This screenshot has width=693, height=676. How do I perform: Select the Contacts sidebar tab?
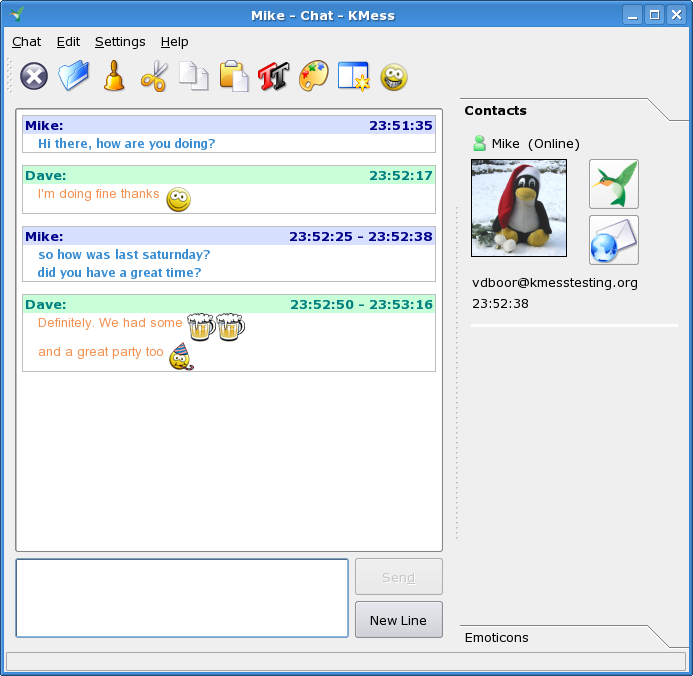click(x=495, y=110)
